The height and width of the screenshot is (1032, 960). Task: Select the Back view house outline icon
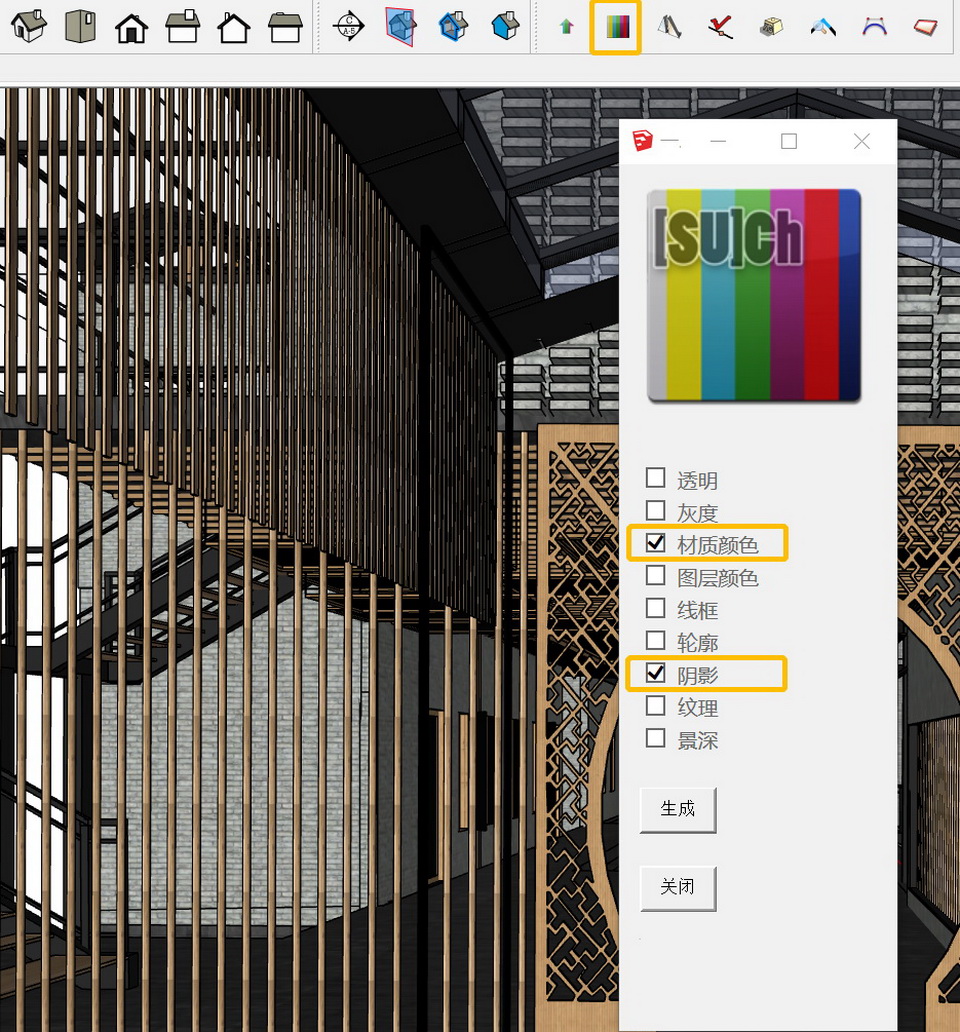coord(234,27)
